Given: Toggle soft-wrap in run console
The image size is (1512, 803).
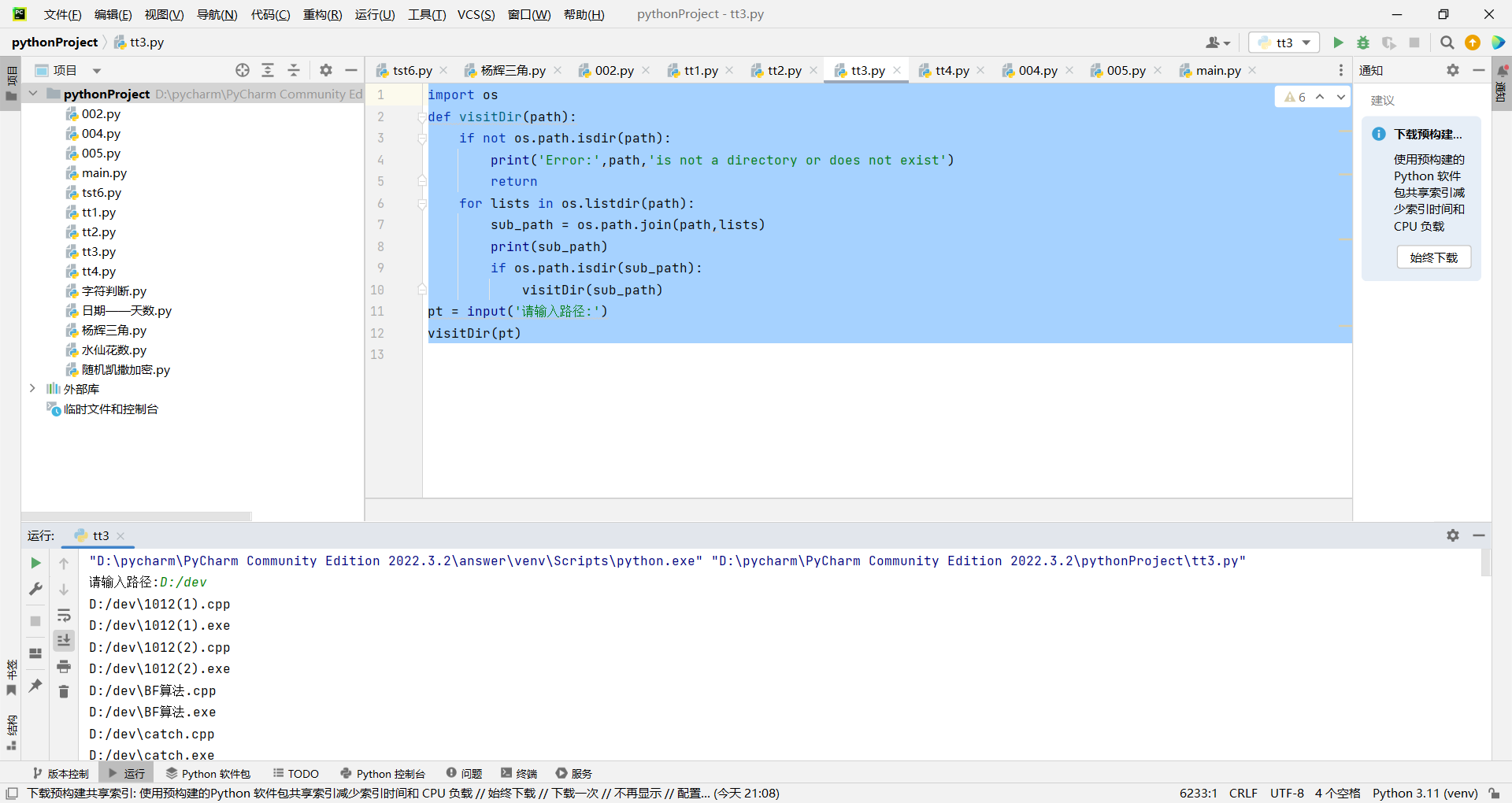Looking at the screenshot, I should [64, 615].
